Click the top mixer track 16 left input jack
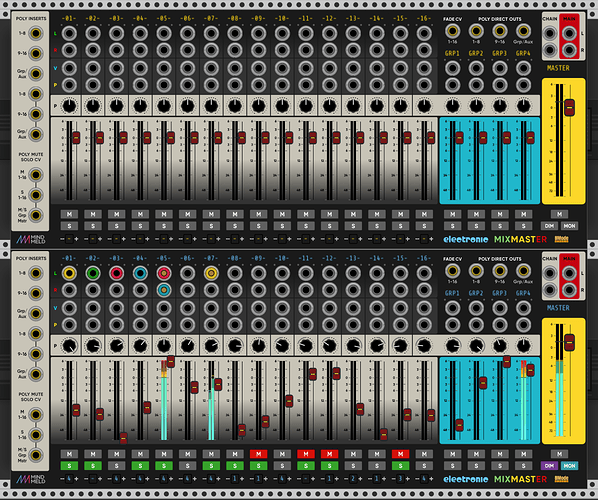The height and width of the screenshot is (500, 598). click(x=424, y=33)
